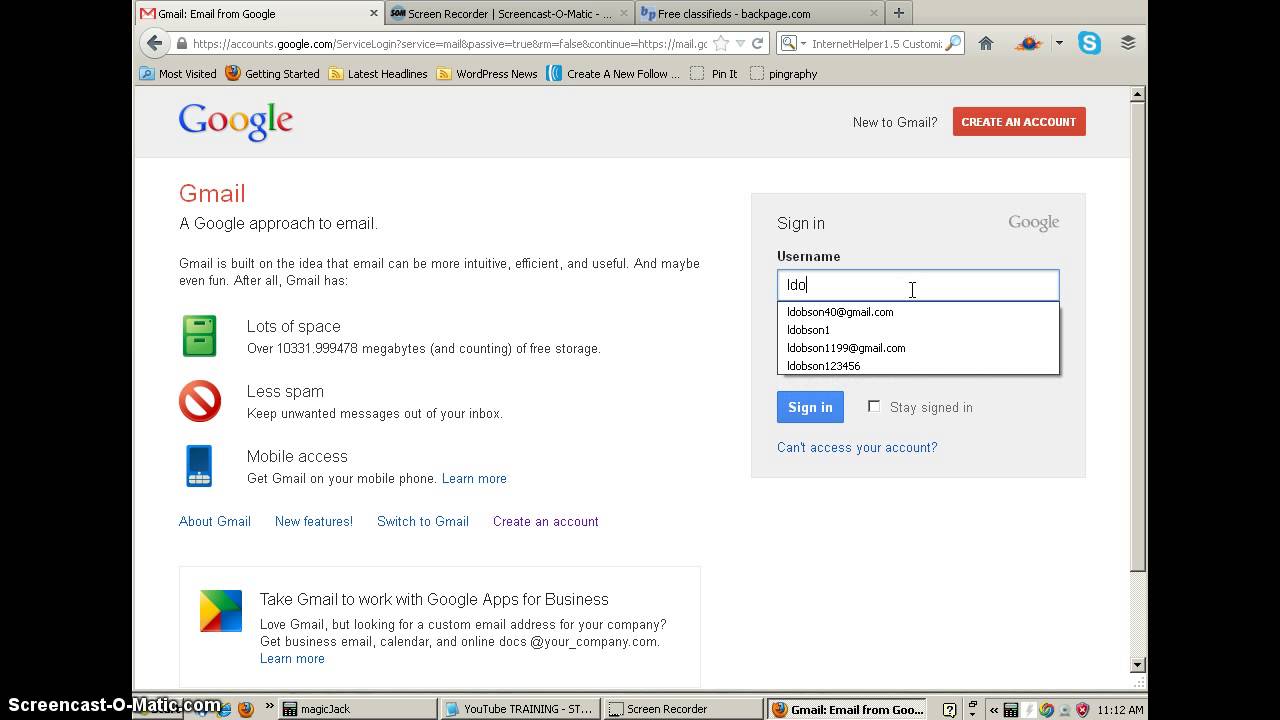Open the WordPress News bookmark folder
The image size is (1280, 720).
487,73
